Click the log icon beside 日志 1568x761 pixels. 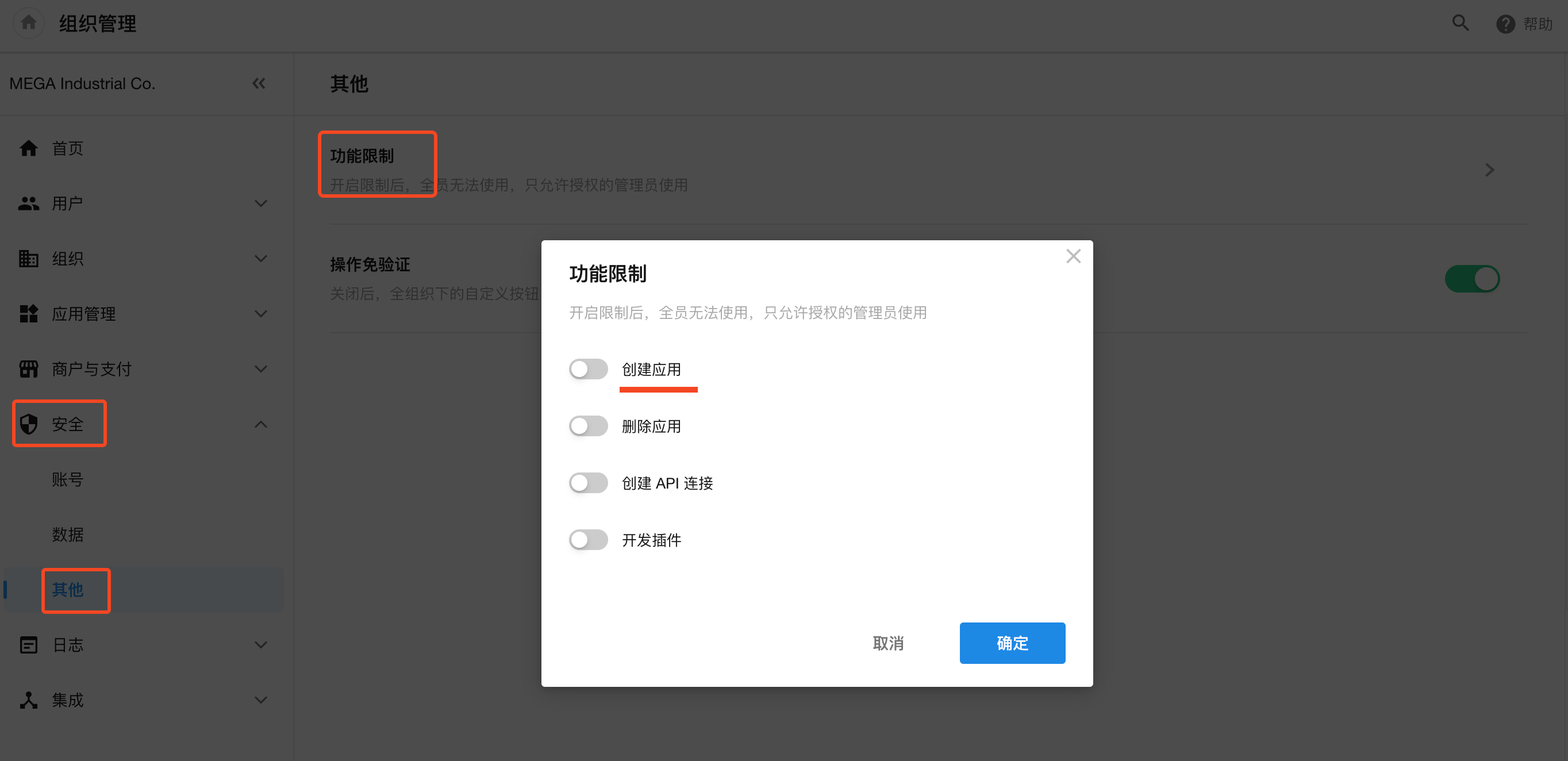tap(29, 645)
